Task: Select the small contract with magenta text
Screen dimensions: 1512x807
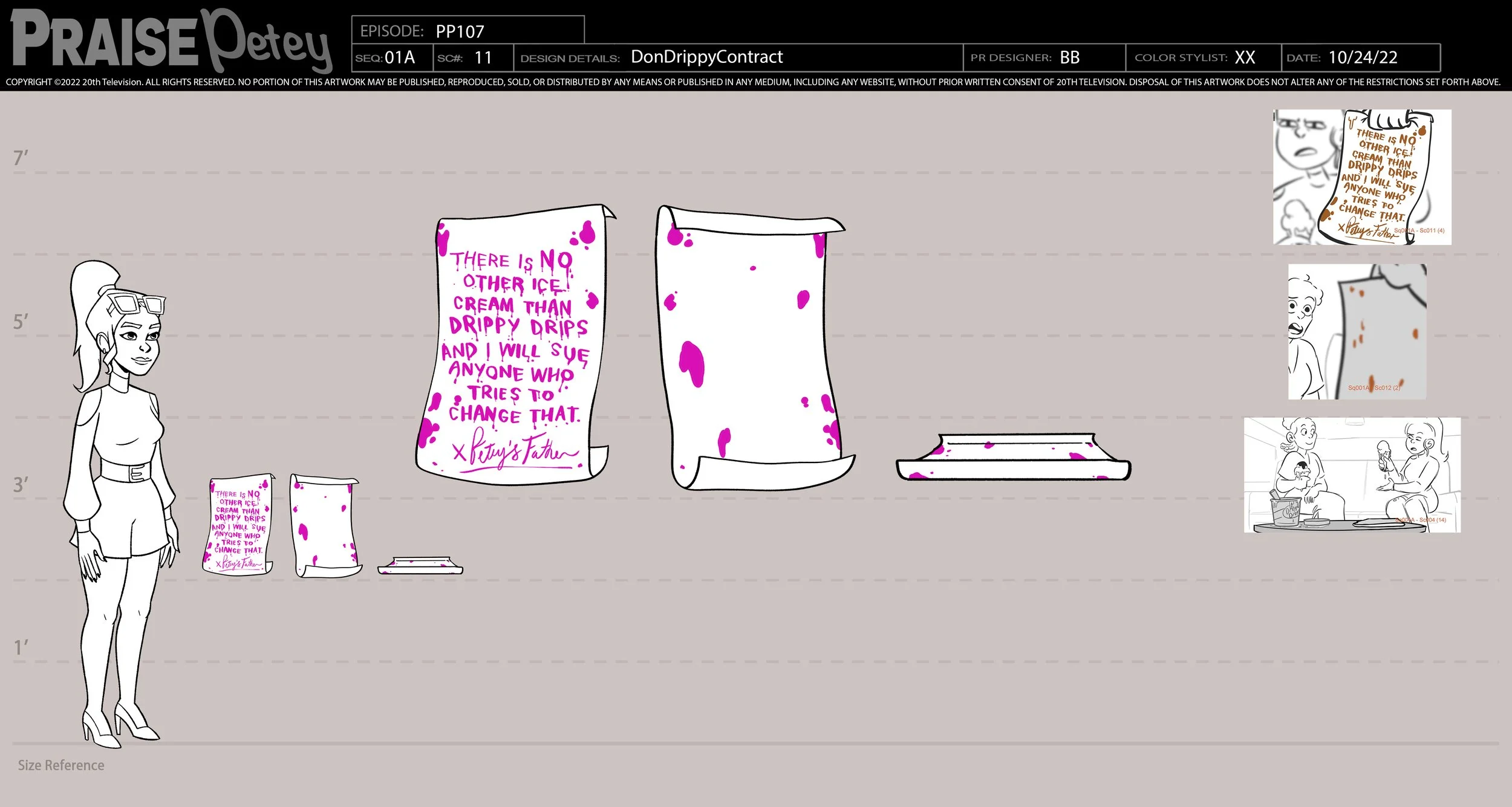Action: [x=239, y=525]
